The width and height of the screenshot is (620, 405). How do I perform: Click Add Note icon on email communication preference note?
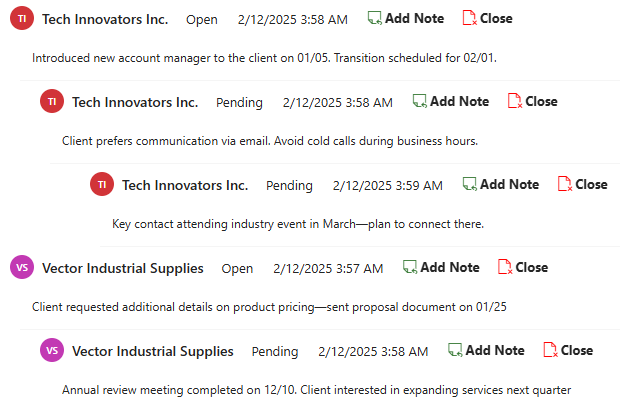[420, 101]
